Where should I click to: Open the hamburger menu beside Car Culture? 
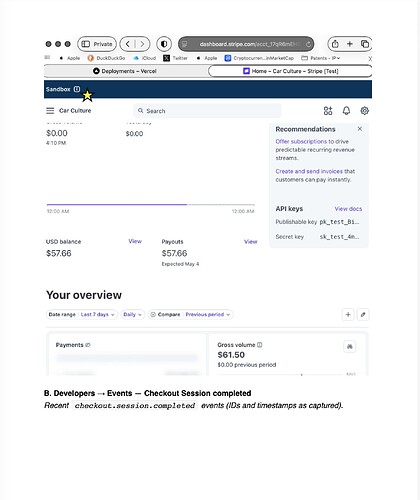tap(50, 111)
